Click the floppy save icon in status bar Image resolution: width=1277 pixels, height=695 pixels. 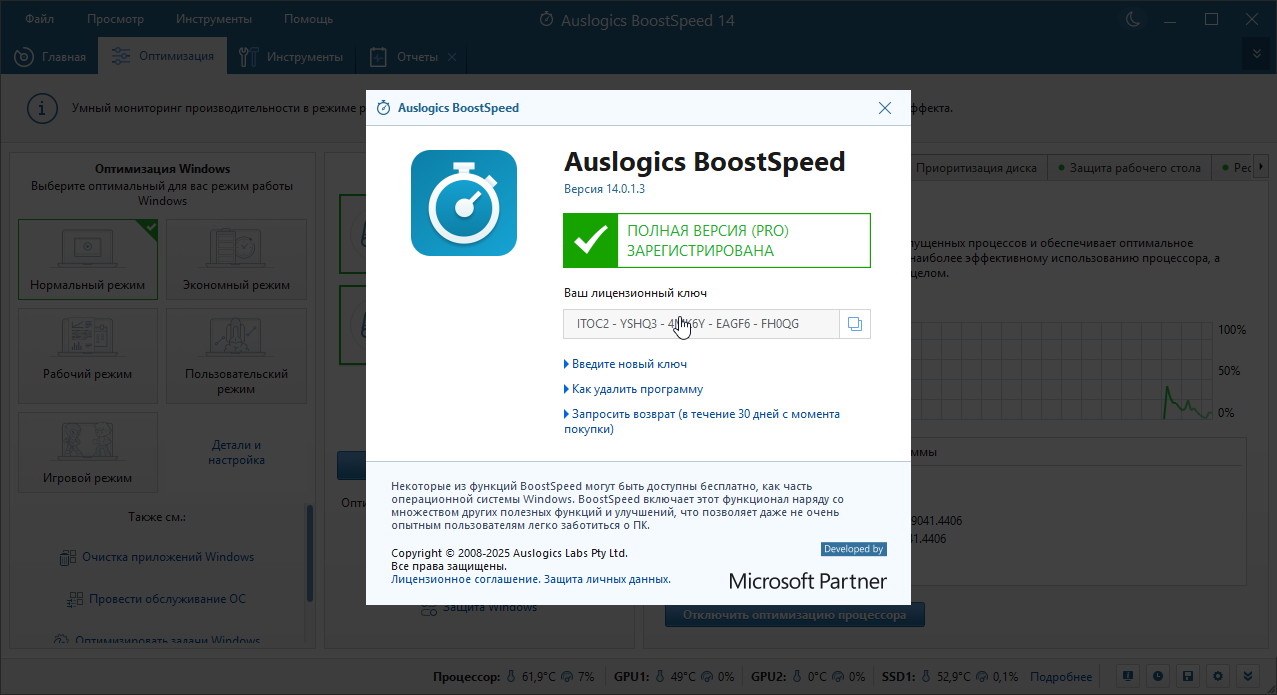[x=1186, y=675]
